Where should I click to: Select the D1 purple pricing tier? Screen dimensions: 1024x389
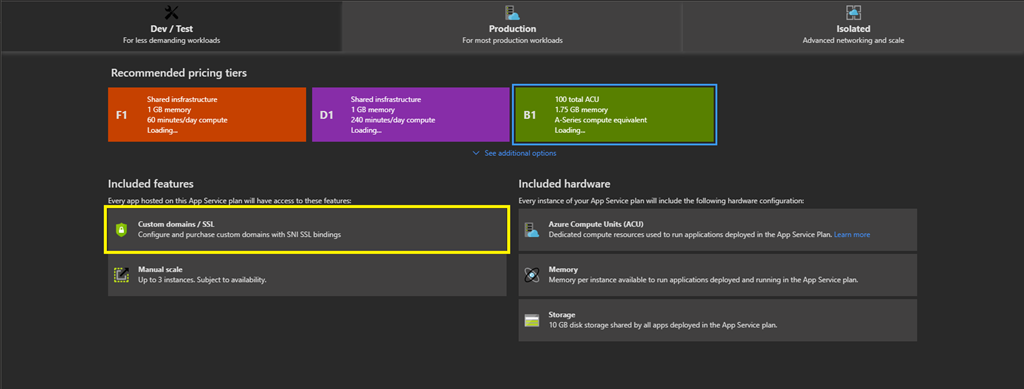coord(411,115)
